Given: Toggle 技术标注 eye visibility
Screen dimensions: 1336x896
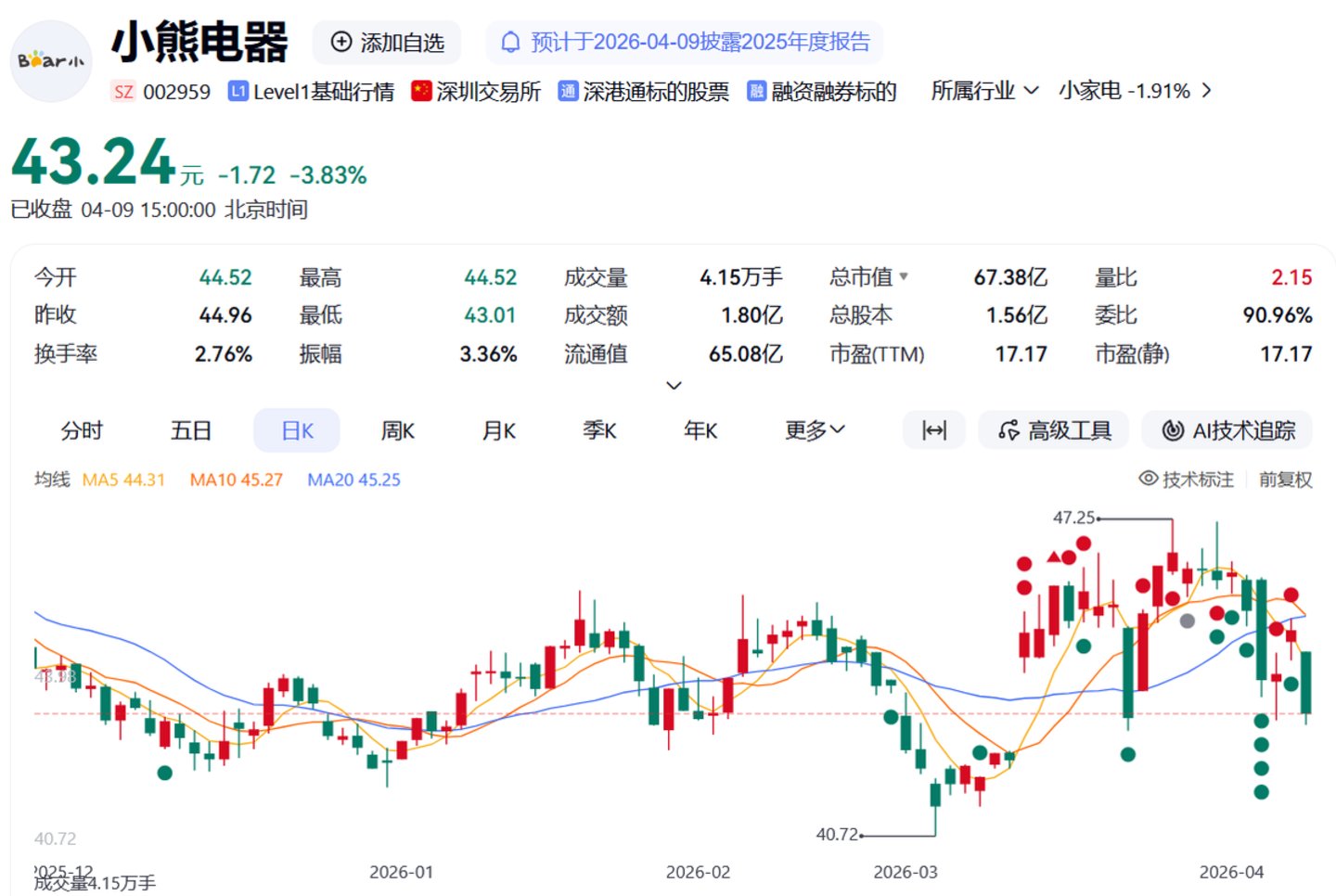Looking at the screenshot, I should [x=1149, y=479].
